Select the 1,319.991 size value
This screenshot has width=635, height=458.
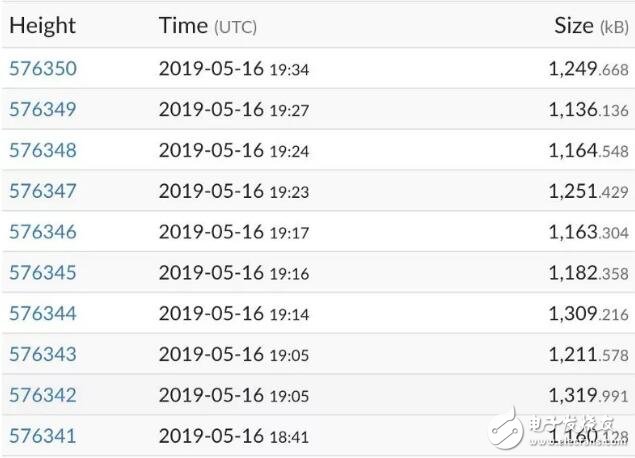click(588, 395)
